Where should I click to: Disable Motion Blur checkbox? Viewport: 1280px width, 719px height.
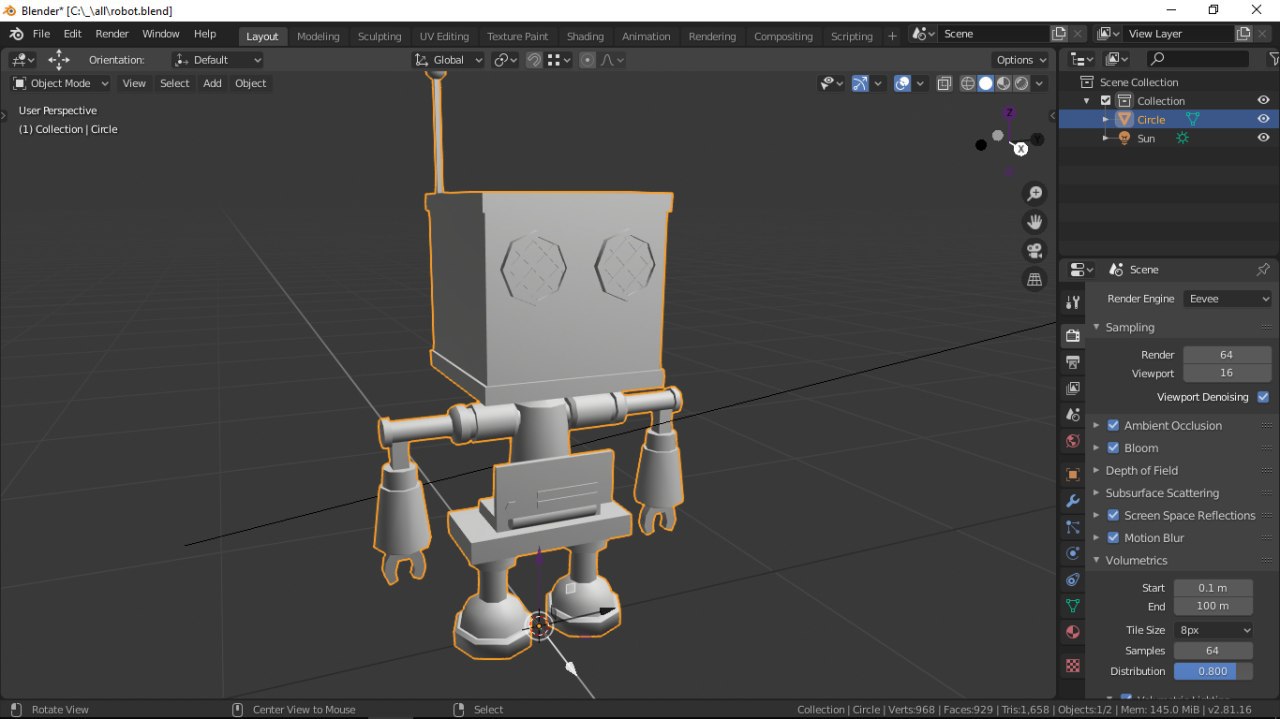(x=1113, y=538)
